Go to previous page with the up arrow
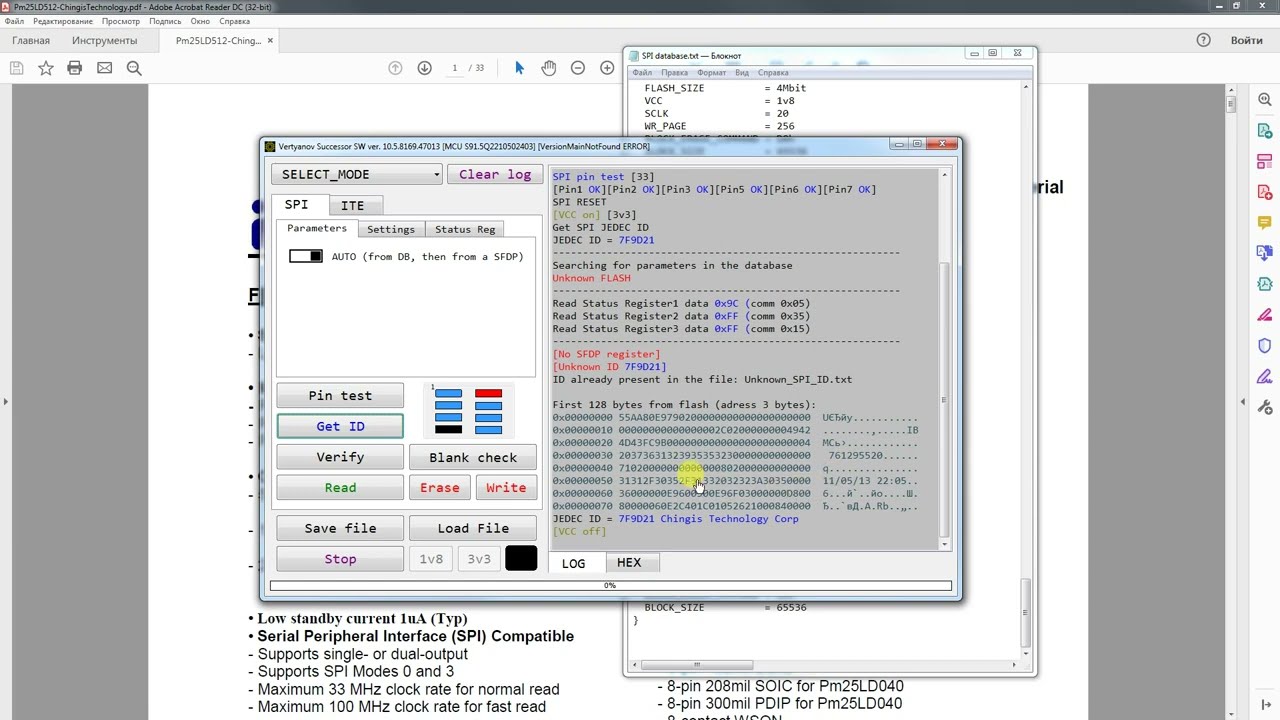 click(x=395, y=68)
